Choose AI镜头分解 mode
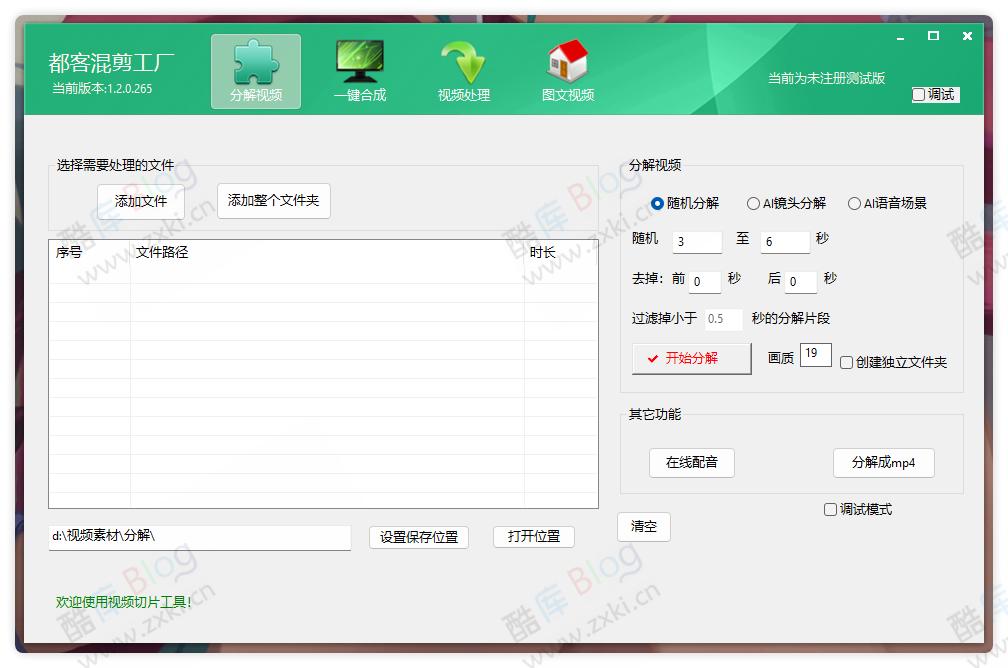 pyautogui.click(x=752, y=202)
